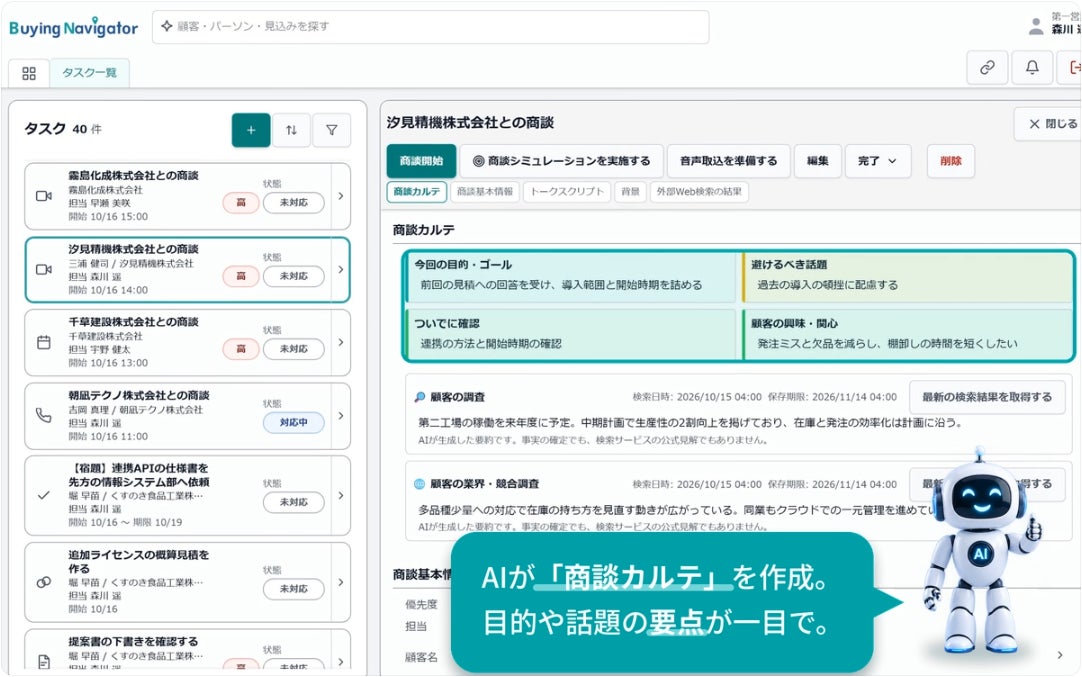This screenshot has width=1082, height=677.
Task: Toggle 未対応 status on 連携API仕様書 task
Action: [293, 502]
